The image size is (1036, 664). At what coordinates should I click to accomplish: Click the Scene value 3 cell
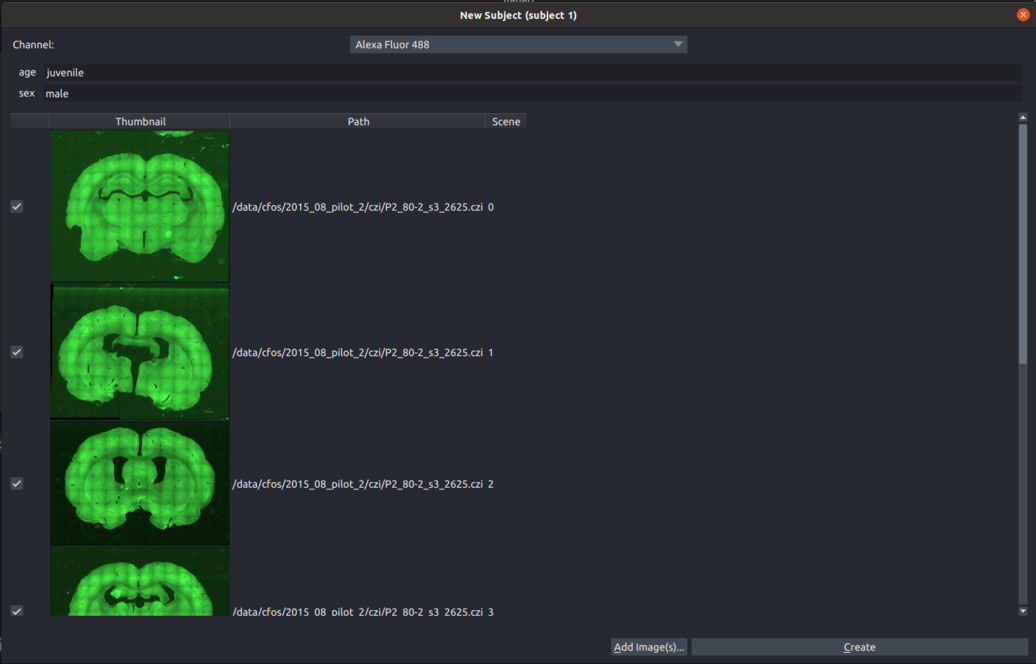click(491, 612)
